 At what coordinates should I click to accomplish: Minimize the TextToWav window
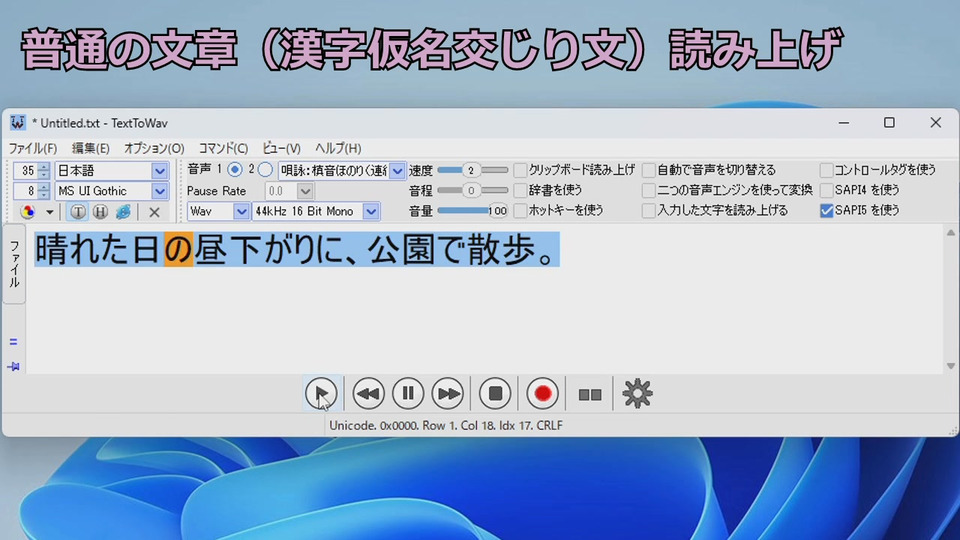[x=844, y=122]
